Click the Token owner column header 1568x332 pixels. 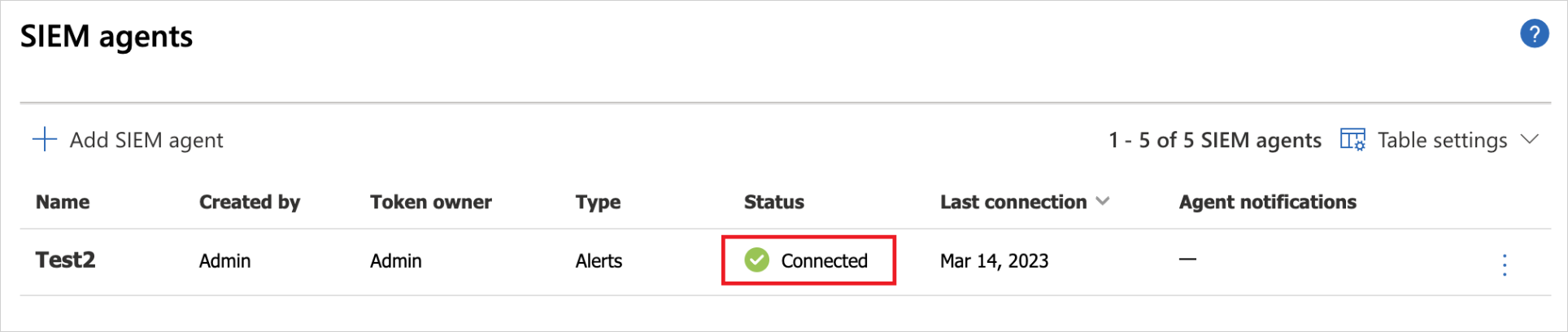pyautogui.click(x=430, y=202)
